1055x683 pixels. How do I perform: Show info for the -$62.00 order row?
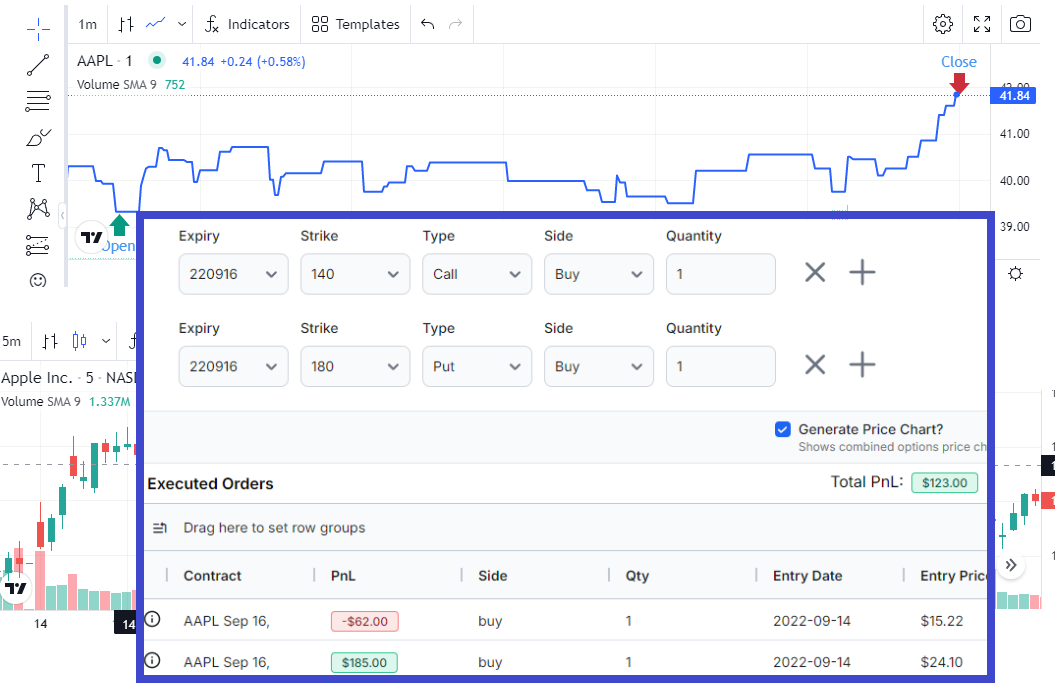click(153, 619)
